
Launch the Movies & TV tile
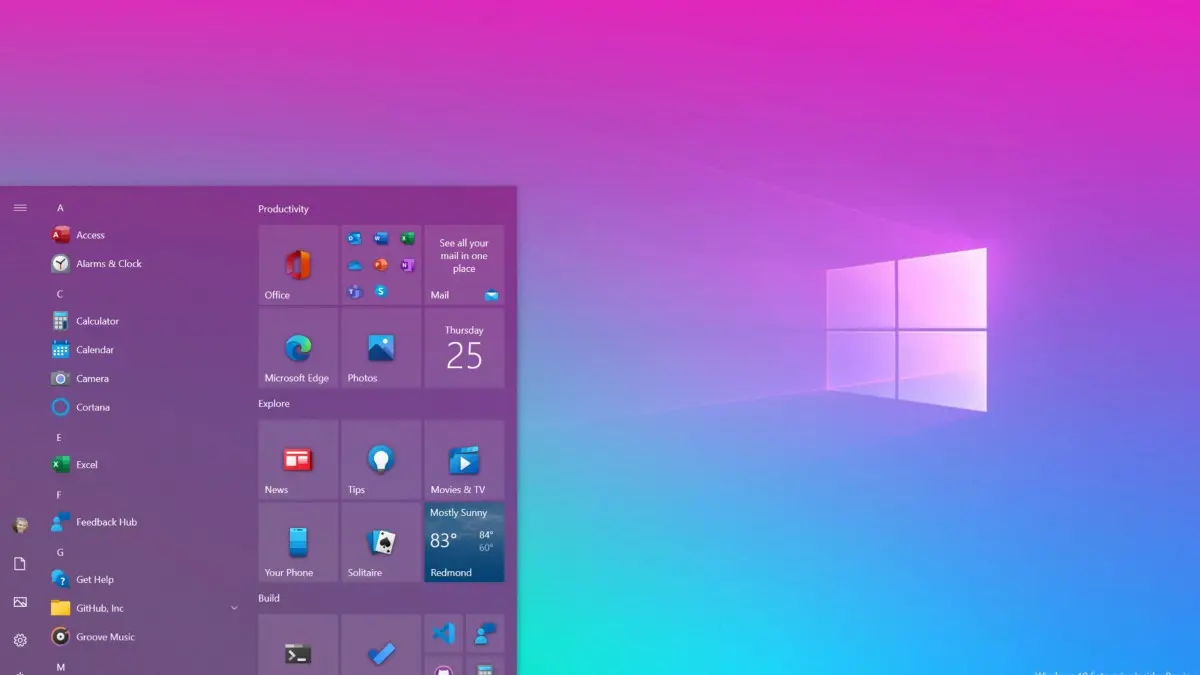point(464,460)
